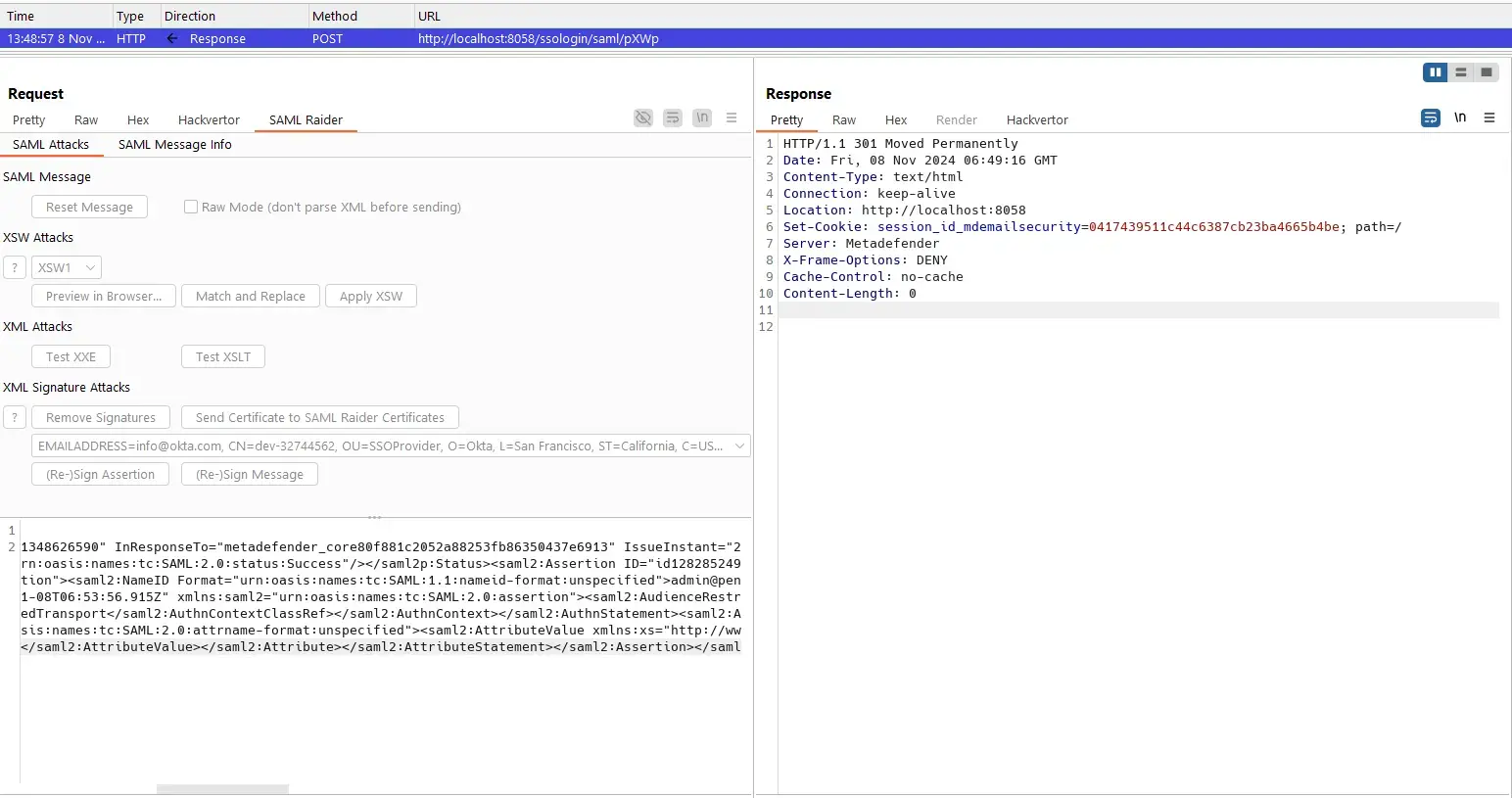Click Match and Replace button
Screen dimensions: 1512x798
[251, 296]
